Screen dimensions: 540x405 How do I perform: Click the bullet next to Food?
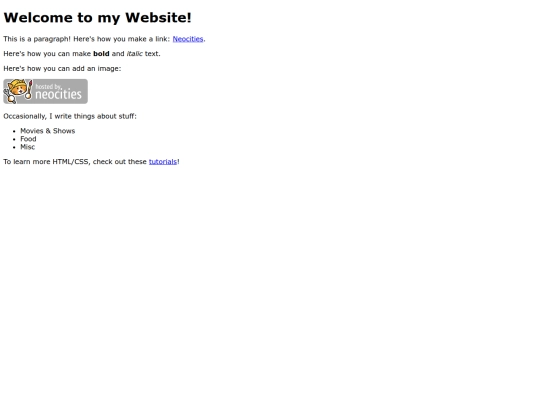(14, 139)
